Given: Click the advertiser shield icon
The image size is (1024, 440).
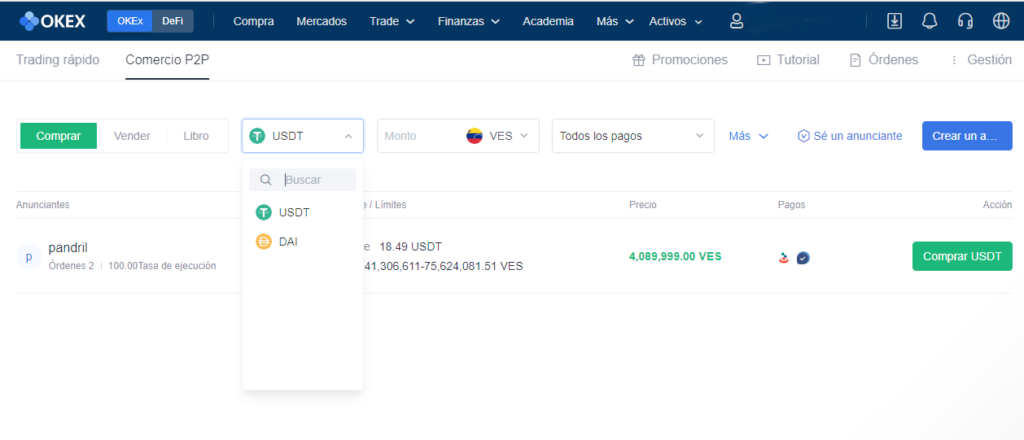Looking at the screenshot, I should tap(804, 136).
